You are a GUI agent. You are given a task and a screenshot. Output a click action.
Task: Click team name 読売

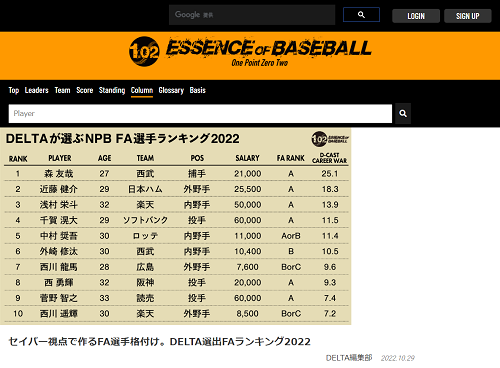[x=145, y=298]
